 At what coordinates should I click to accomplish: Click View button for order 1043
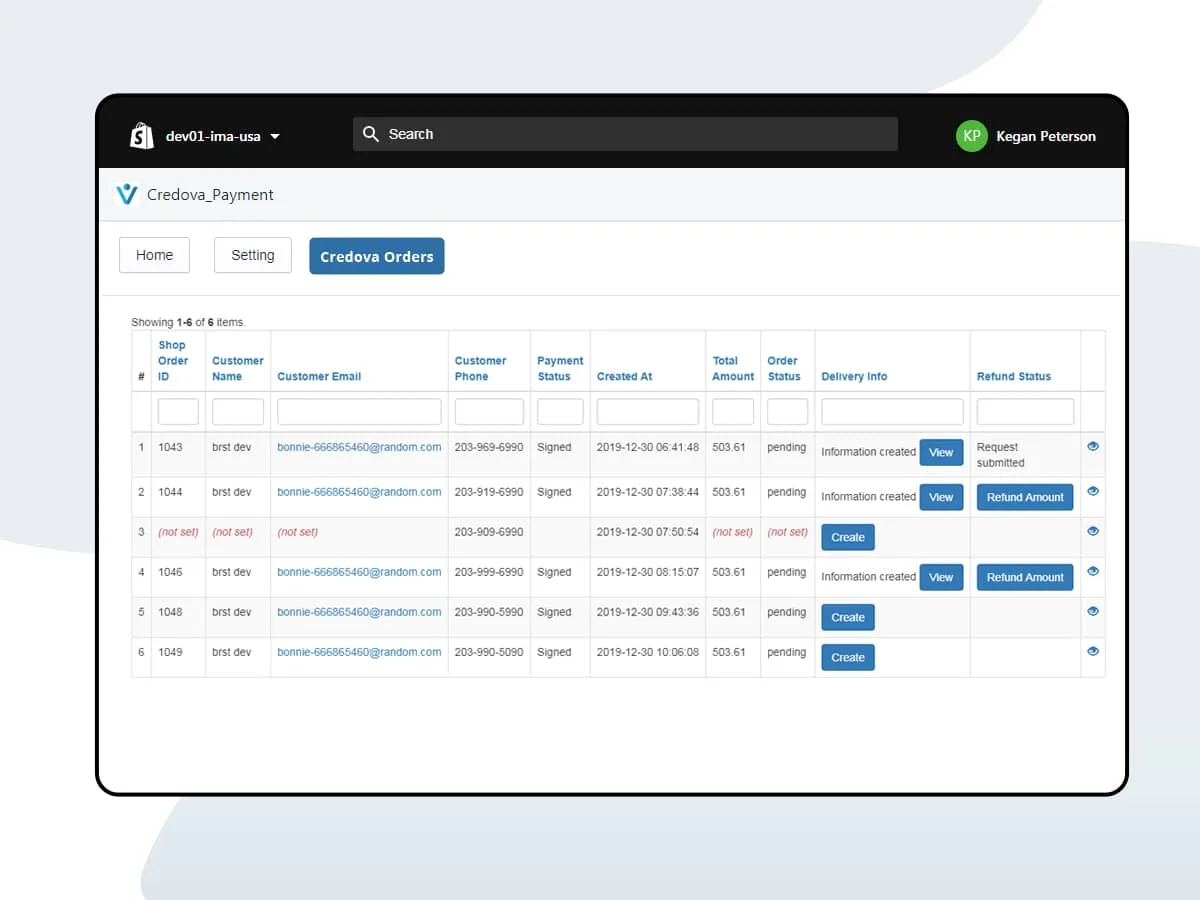(941, 452)
